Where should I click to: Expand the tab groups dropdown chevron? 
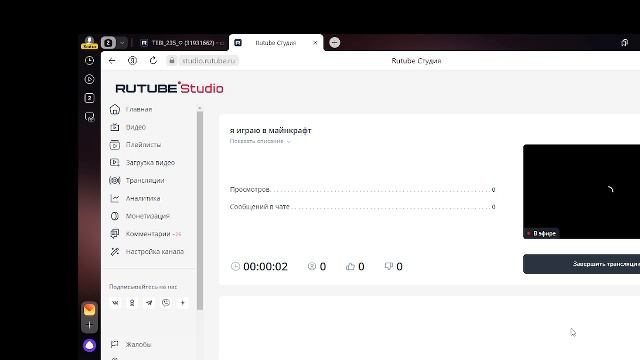(x=122, y=42)
